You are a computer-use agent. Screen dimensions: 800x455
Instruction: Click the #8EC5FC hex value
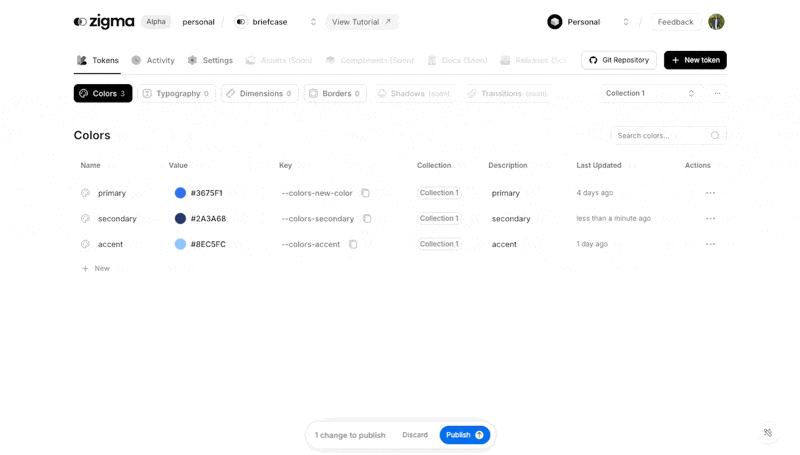[x=208, y=244]
